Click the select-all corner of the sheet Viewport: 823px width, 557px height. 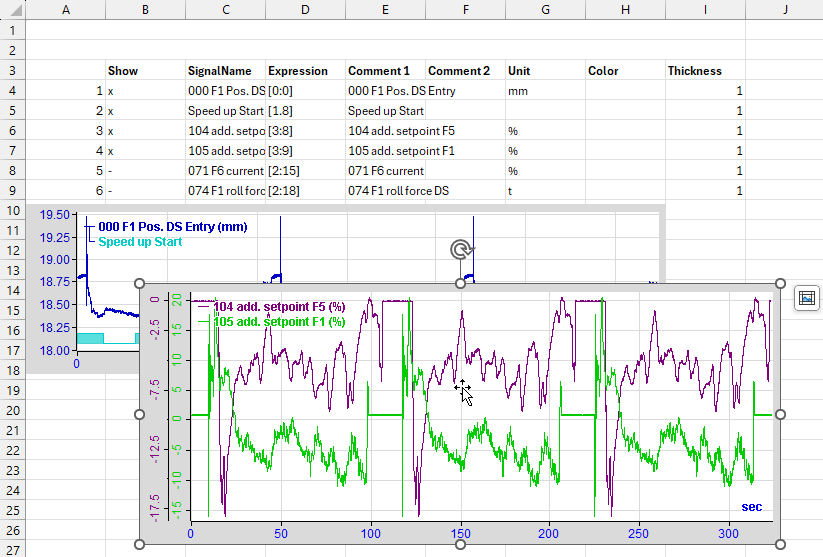pos(13,9)
